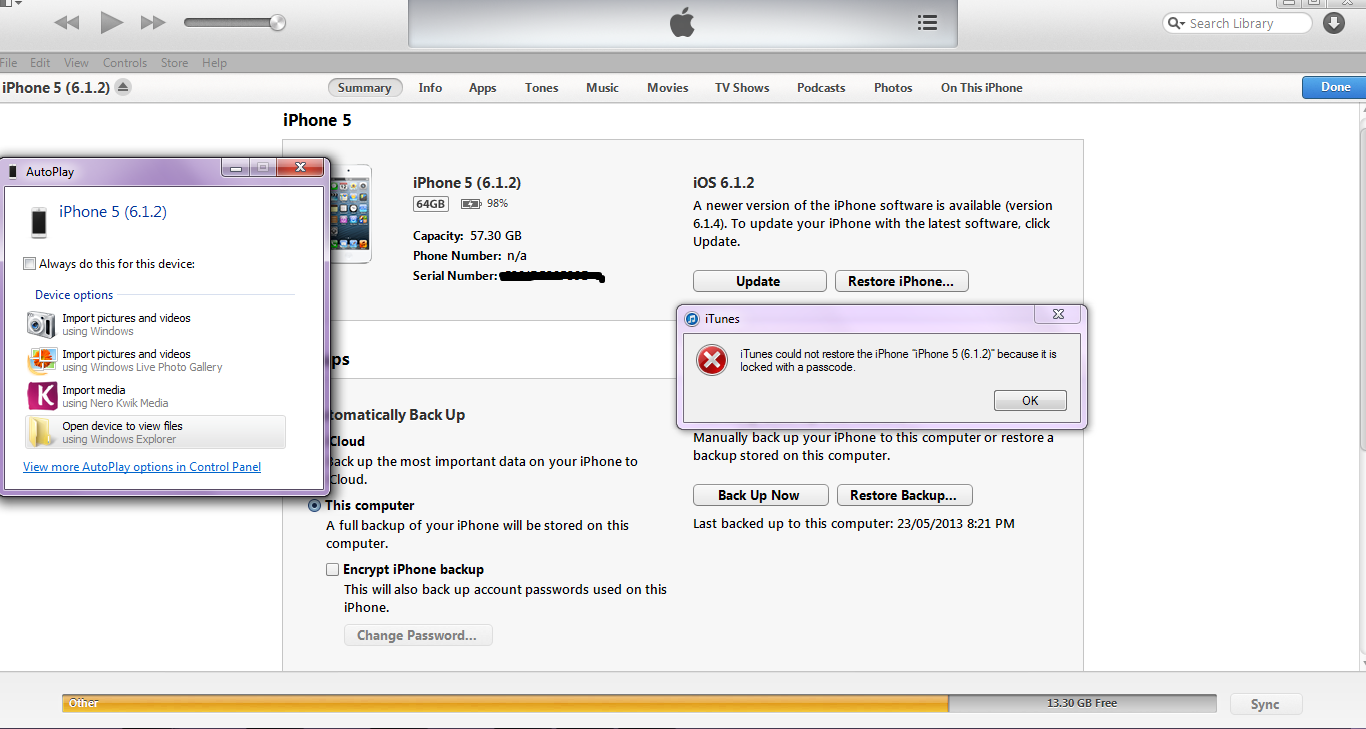Click the Sync button

[x=1266, y=704]
